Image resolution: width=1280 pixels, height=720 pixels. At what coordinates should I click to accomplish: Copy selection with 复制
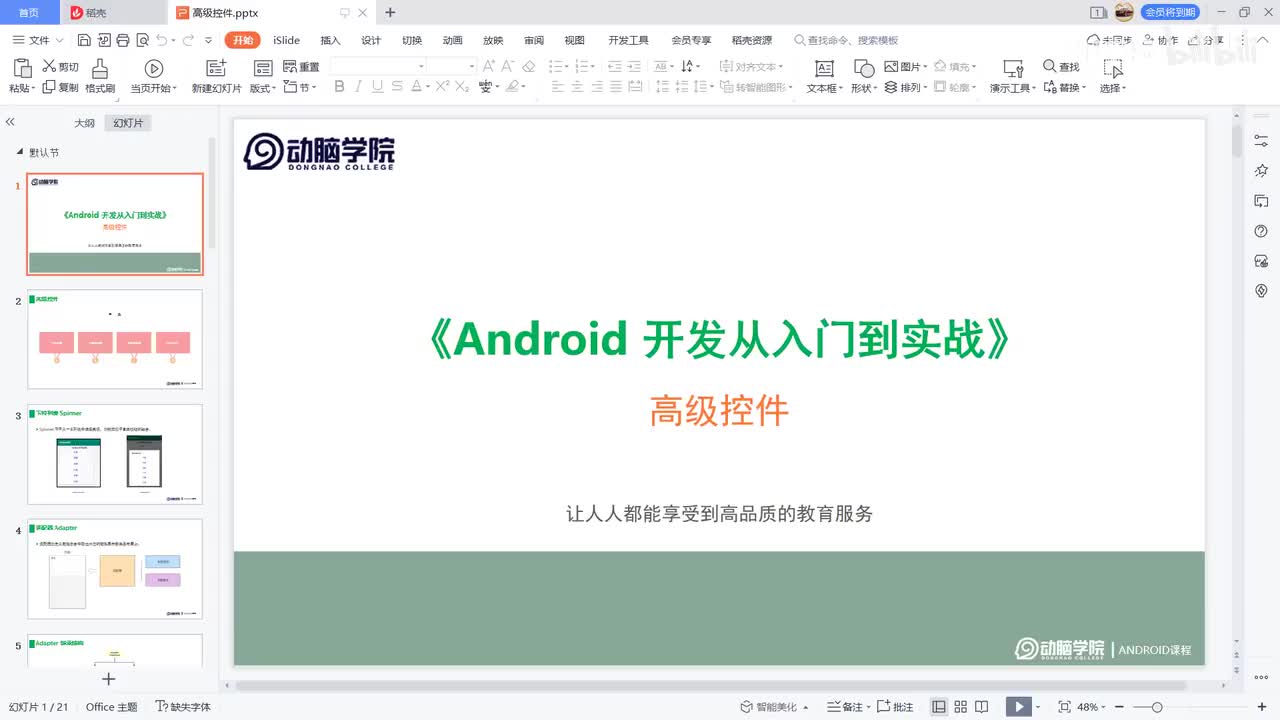coord(60,87)
